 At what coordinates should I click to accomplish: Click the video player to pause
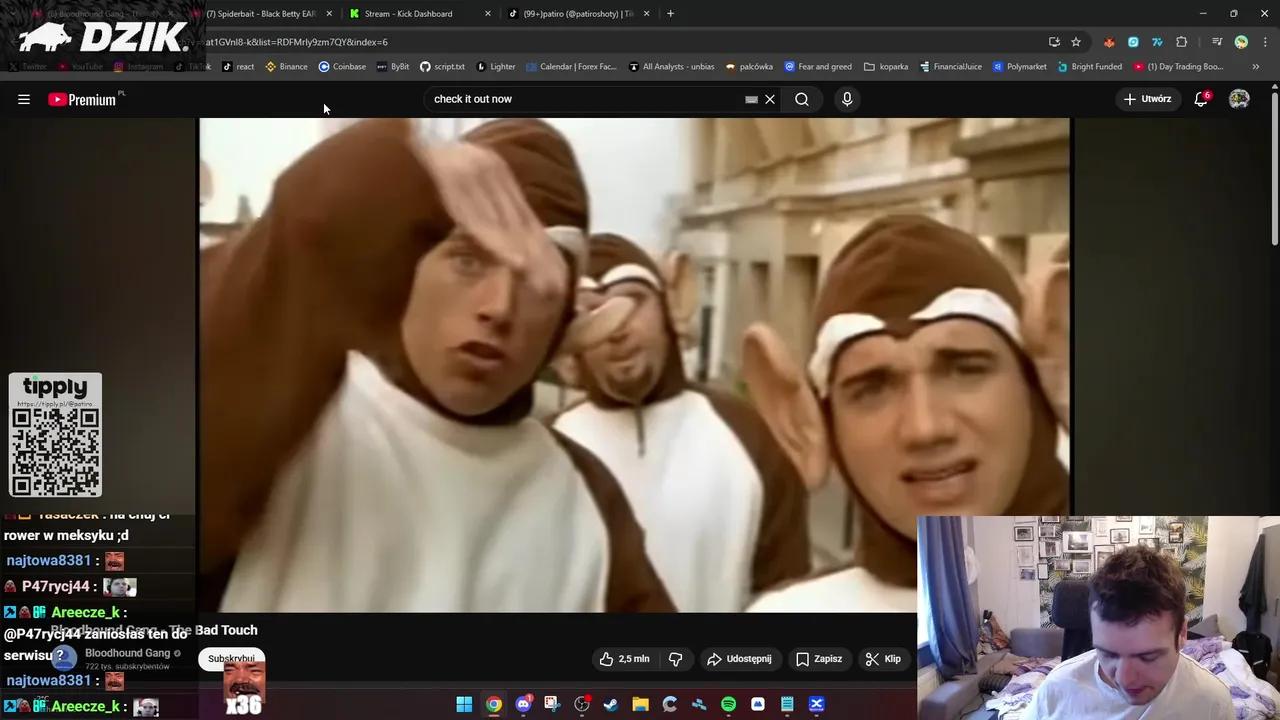[634, 365]
